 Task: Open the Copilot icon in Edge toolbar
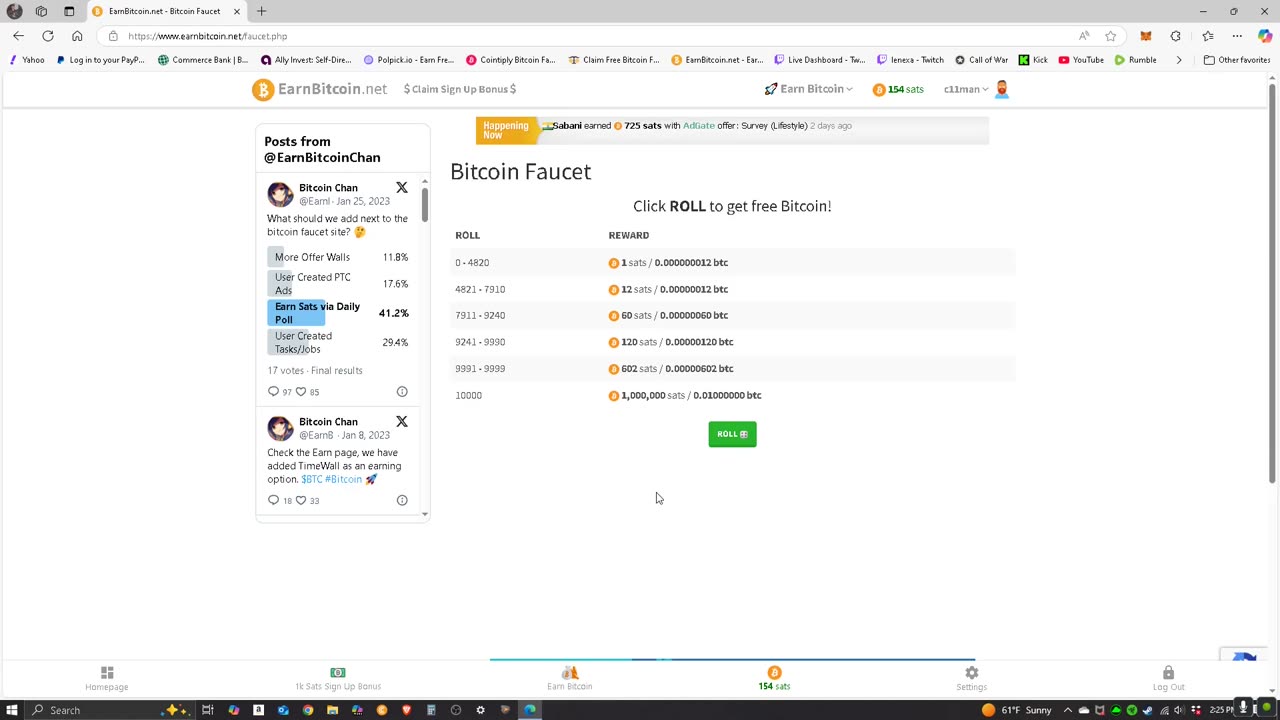click(1265, 36)
